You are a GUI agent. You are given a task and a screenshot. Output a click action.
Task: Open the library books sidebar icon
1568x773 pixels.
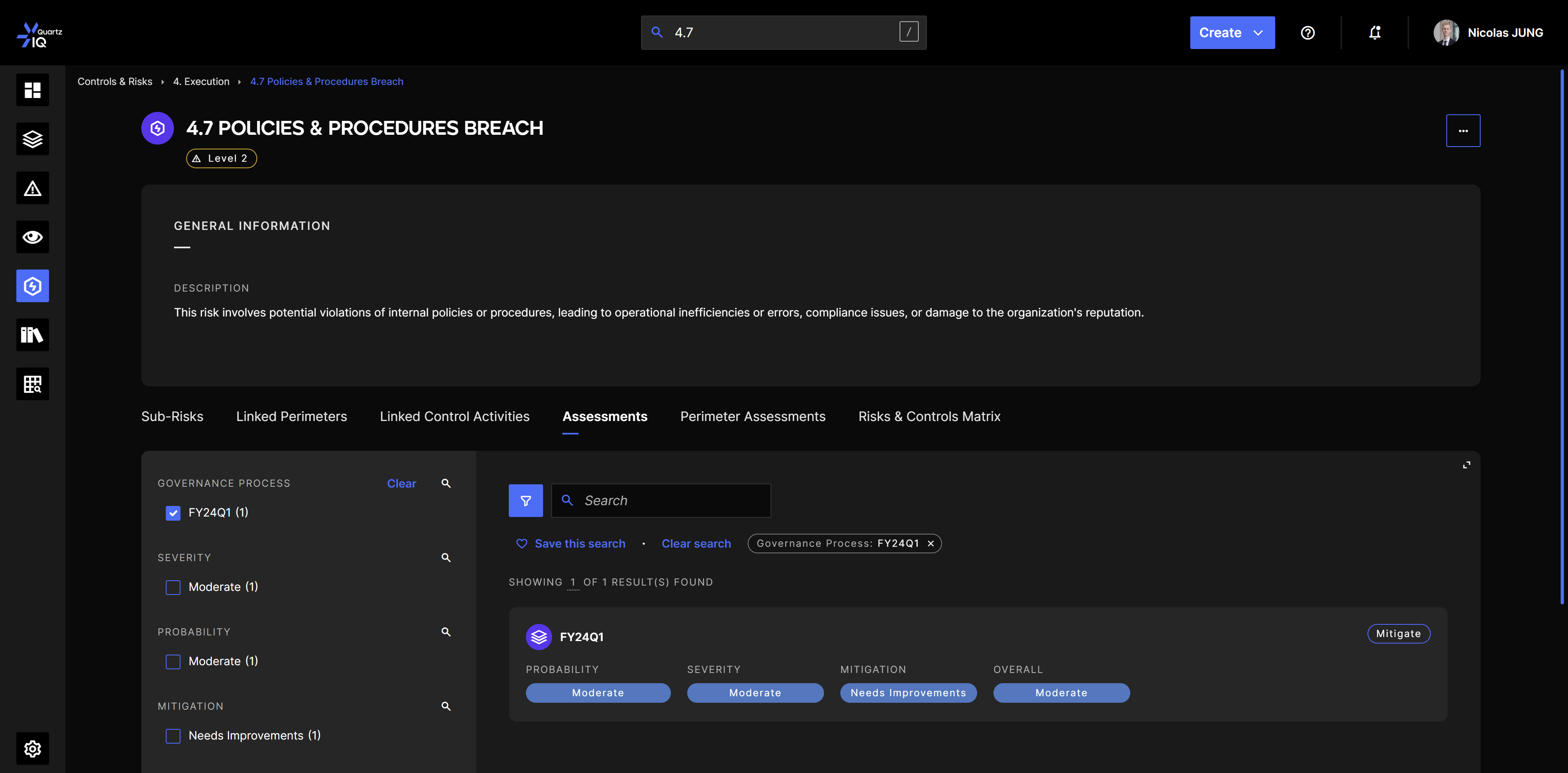click(32, 335)
